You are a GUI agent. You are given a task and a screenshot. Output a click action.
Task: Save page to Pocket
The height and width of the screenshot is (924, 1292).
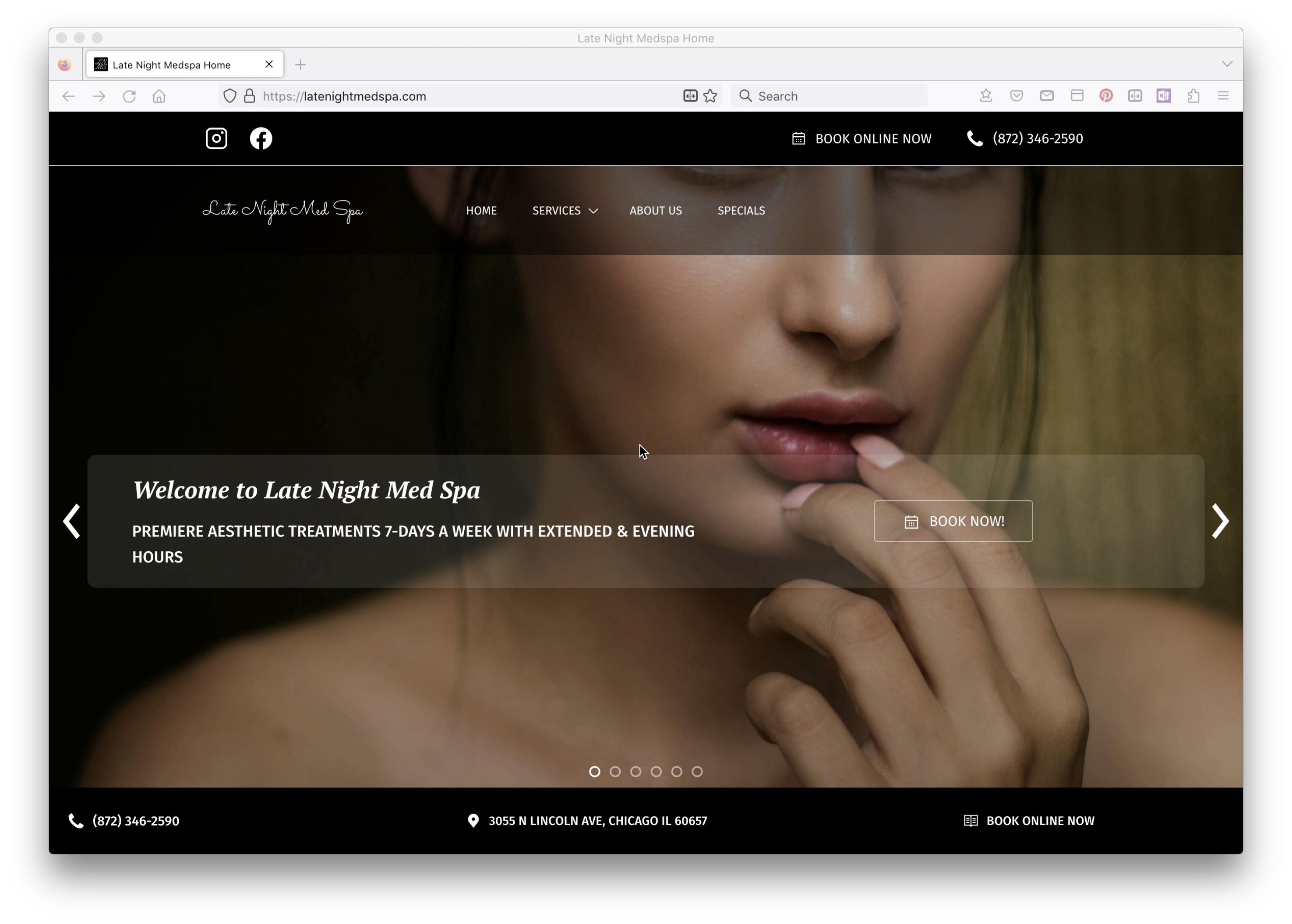[1017, 95]
